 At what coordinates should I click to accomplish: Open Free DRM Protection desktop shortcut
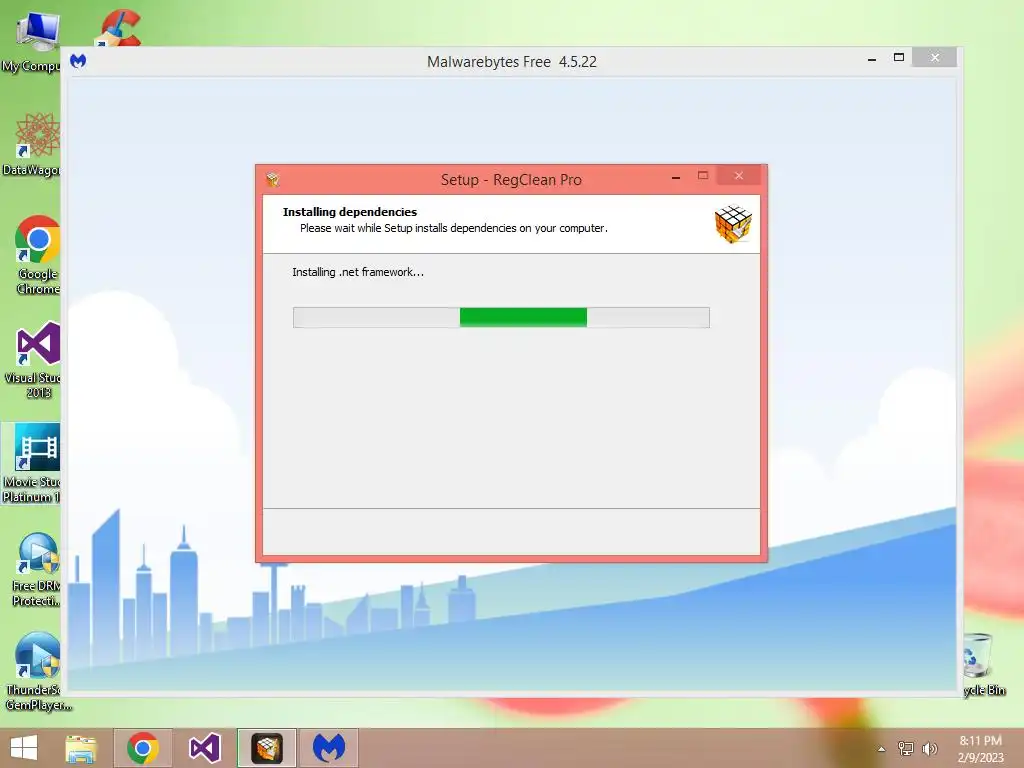(37, 569)
